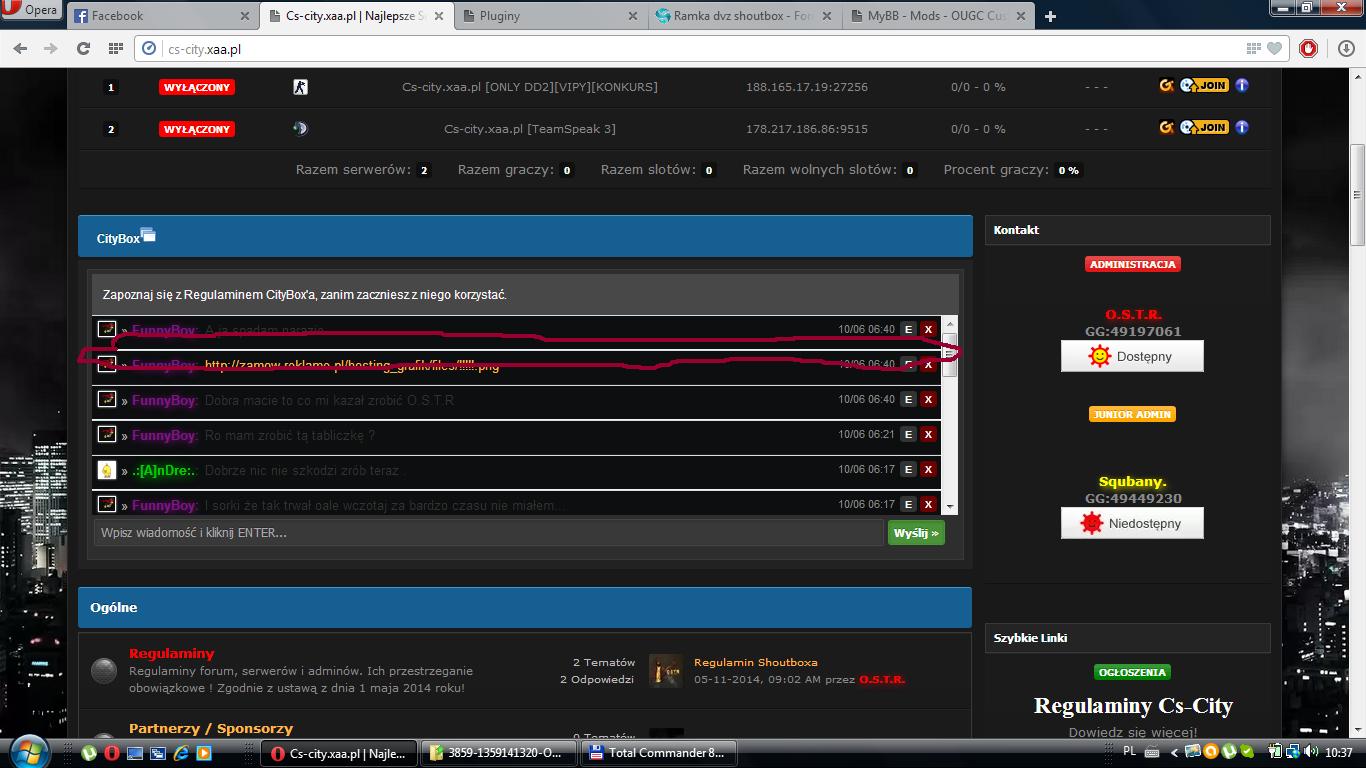Add page to bookmarks with heart icon
The image size is (1366, 768).
[1275, 48]
